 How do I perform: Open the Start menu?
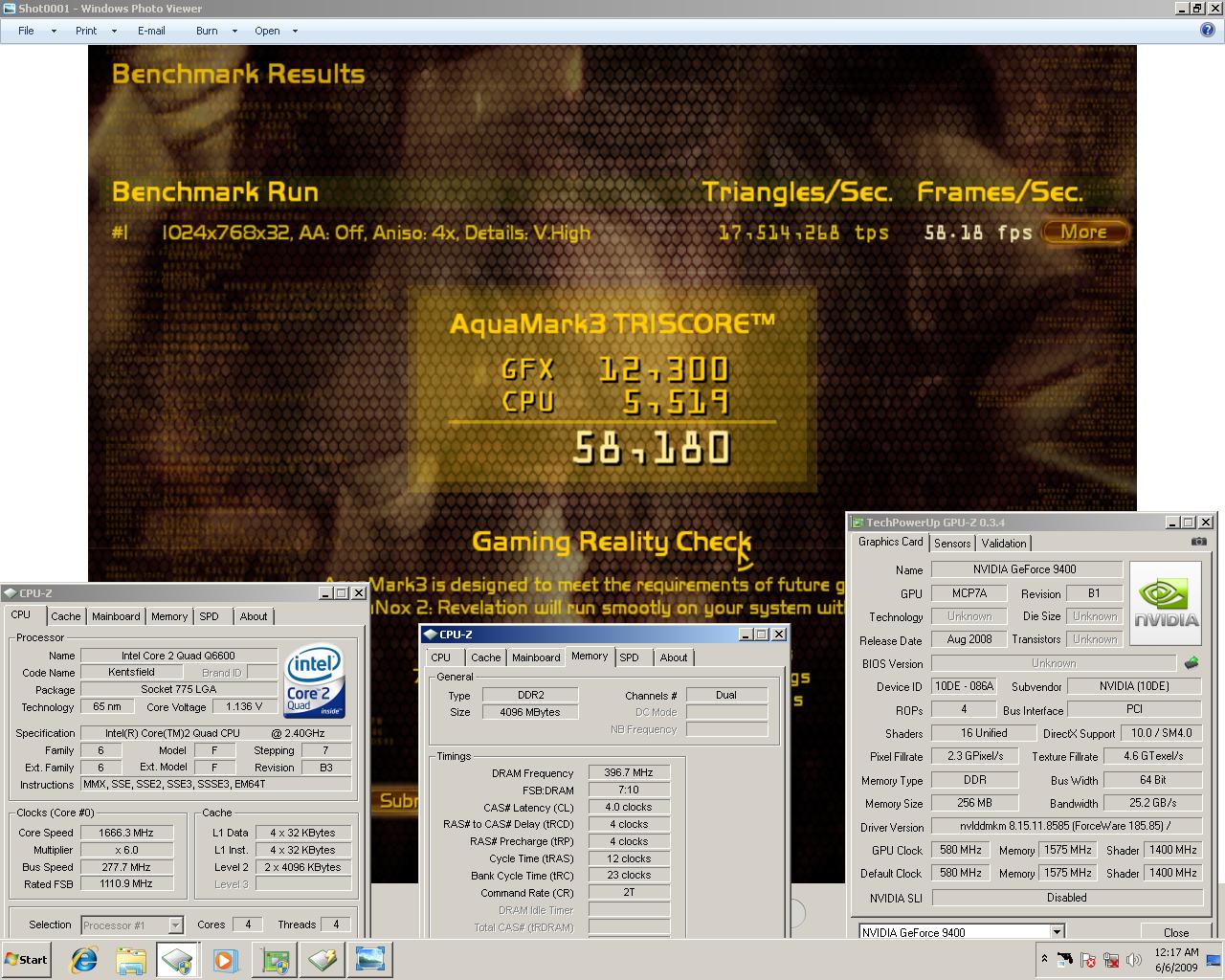coord(27,960)
